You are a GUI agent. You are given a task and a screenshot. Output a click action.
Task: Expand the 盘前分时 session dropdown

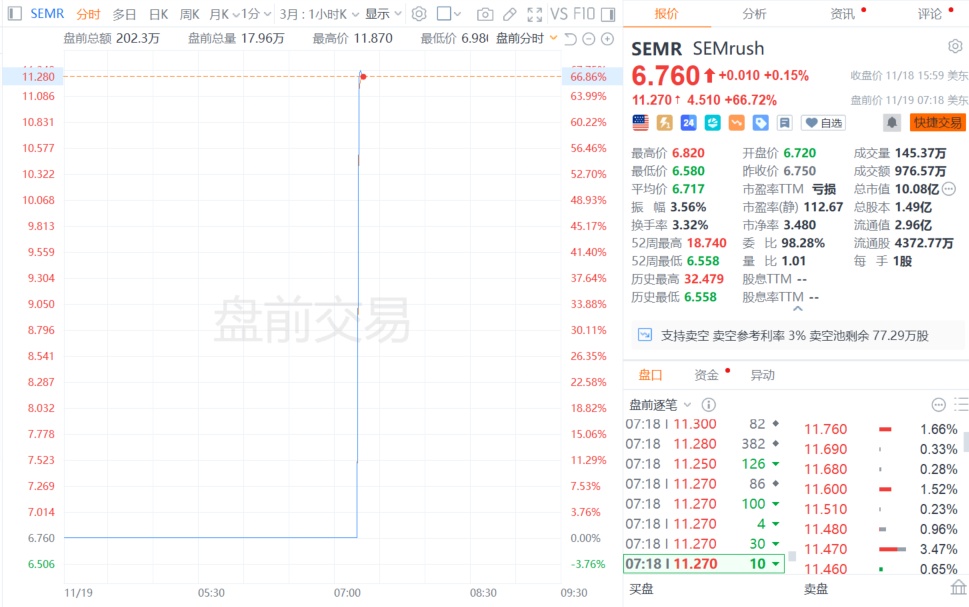point(527,39)
